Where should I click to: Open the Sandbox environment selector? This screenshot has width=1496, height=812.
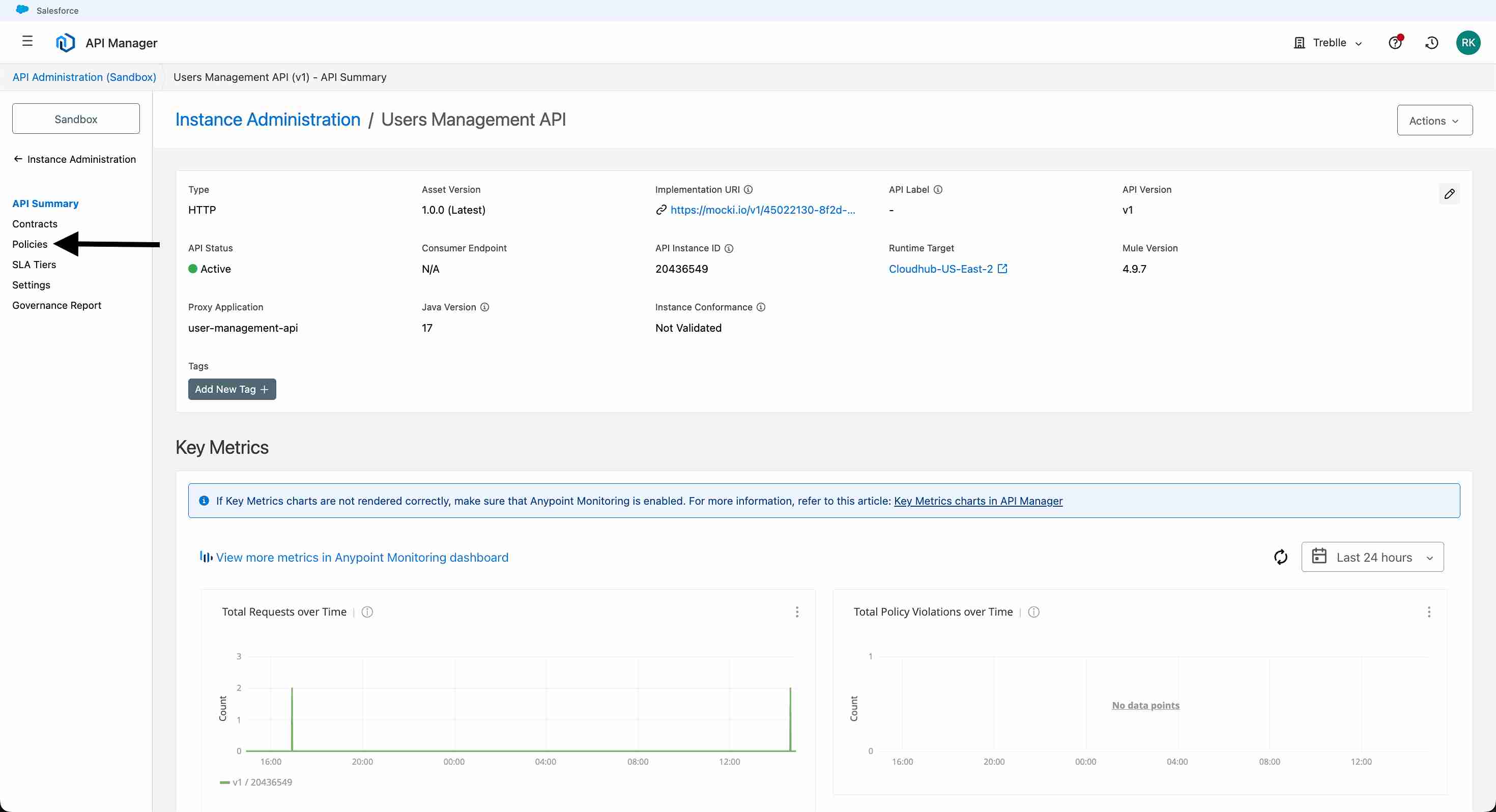(76, 119)
